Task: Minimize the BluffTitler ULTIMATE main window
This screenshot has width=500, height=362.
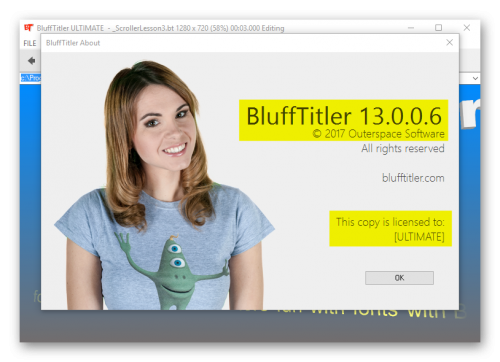Action: 411,28
